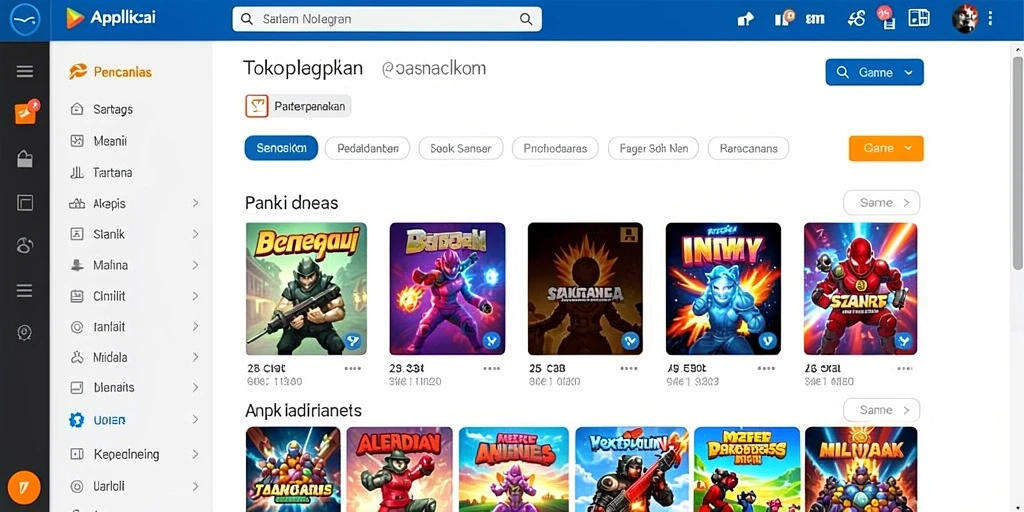Open three-dot options under Benegauj game
Screen dimensions: 1024x512
(x=353, y=368)
